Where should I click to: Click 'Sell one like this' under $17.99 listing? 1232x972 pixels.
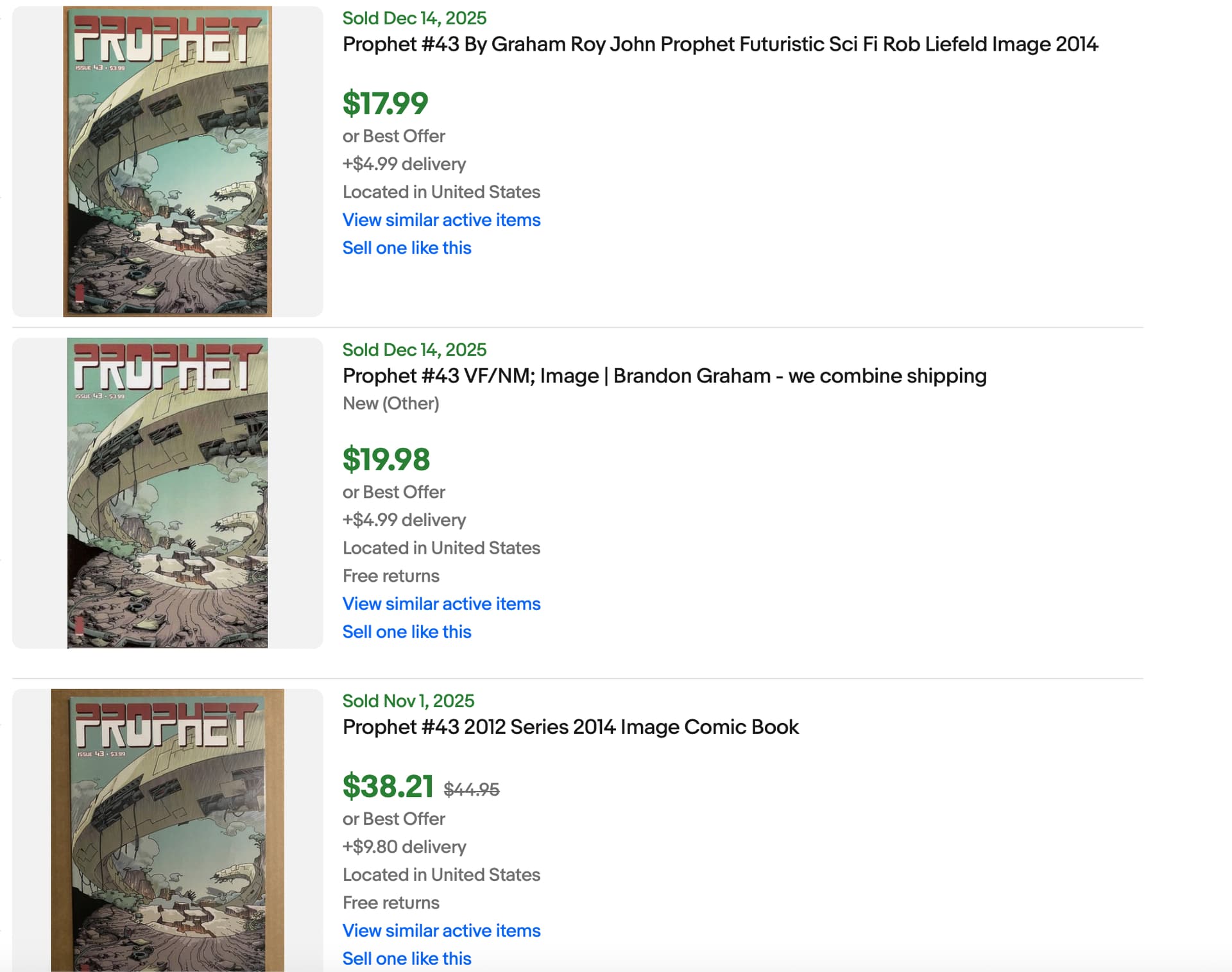pyautogui.click(x=407, y=248)
